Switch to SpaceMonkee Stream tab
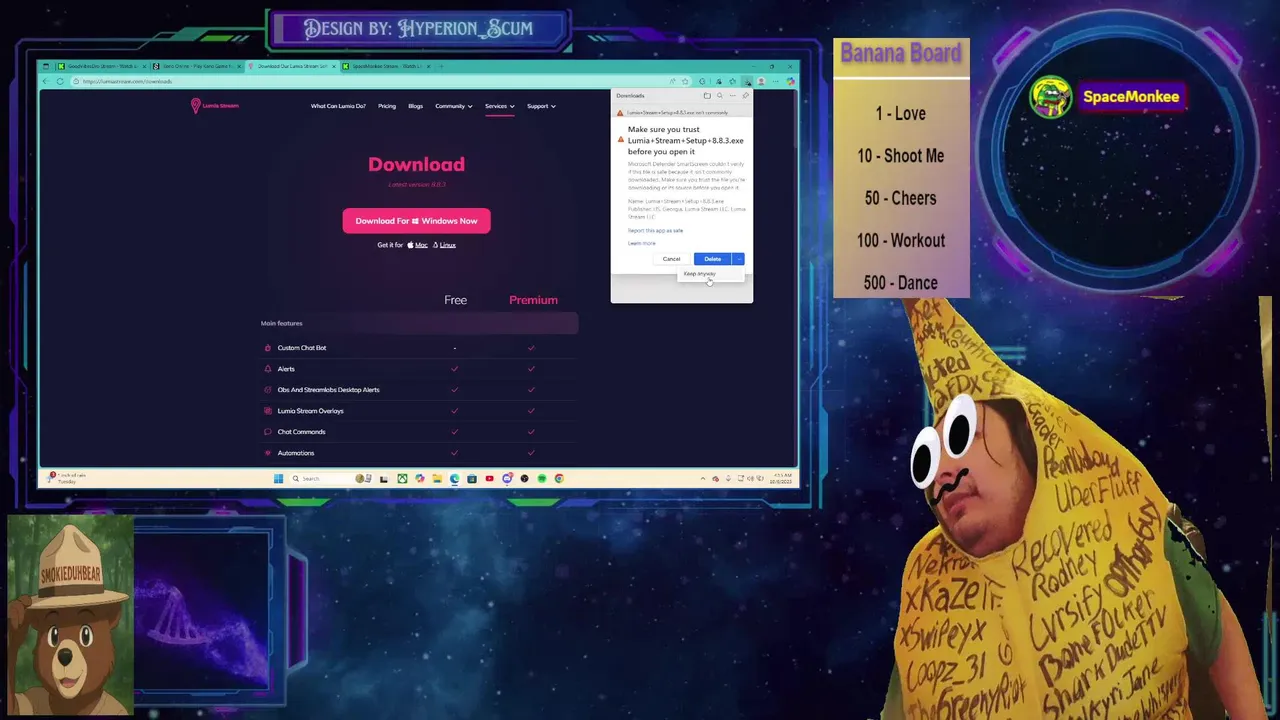 [x=385, y=66]
